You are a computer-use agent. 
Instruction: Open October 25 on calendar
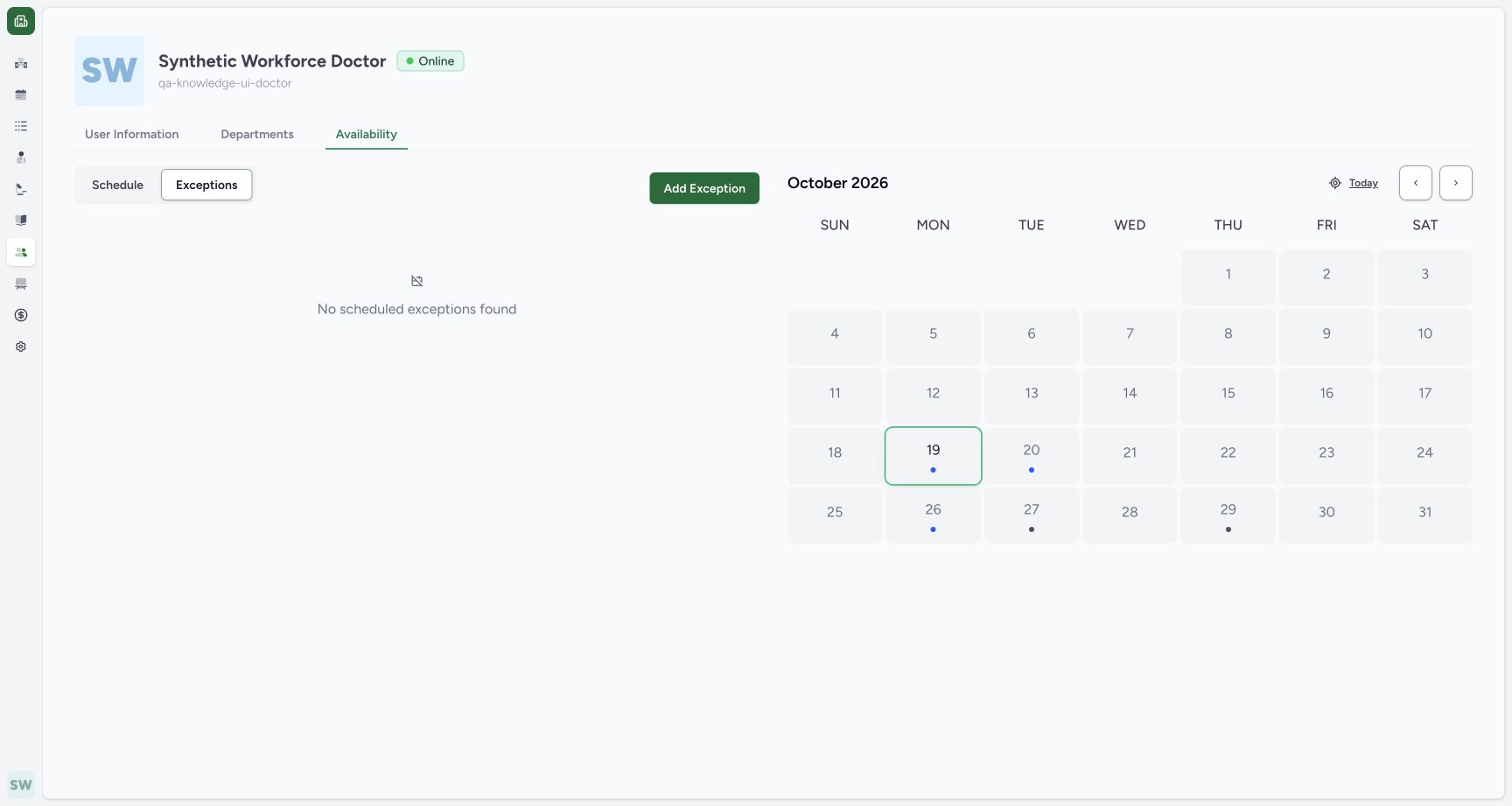[x=835, y=515]
